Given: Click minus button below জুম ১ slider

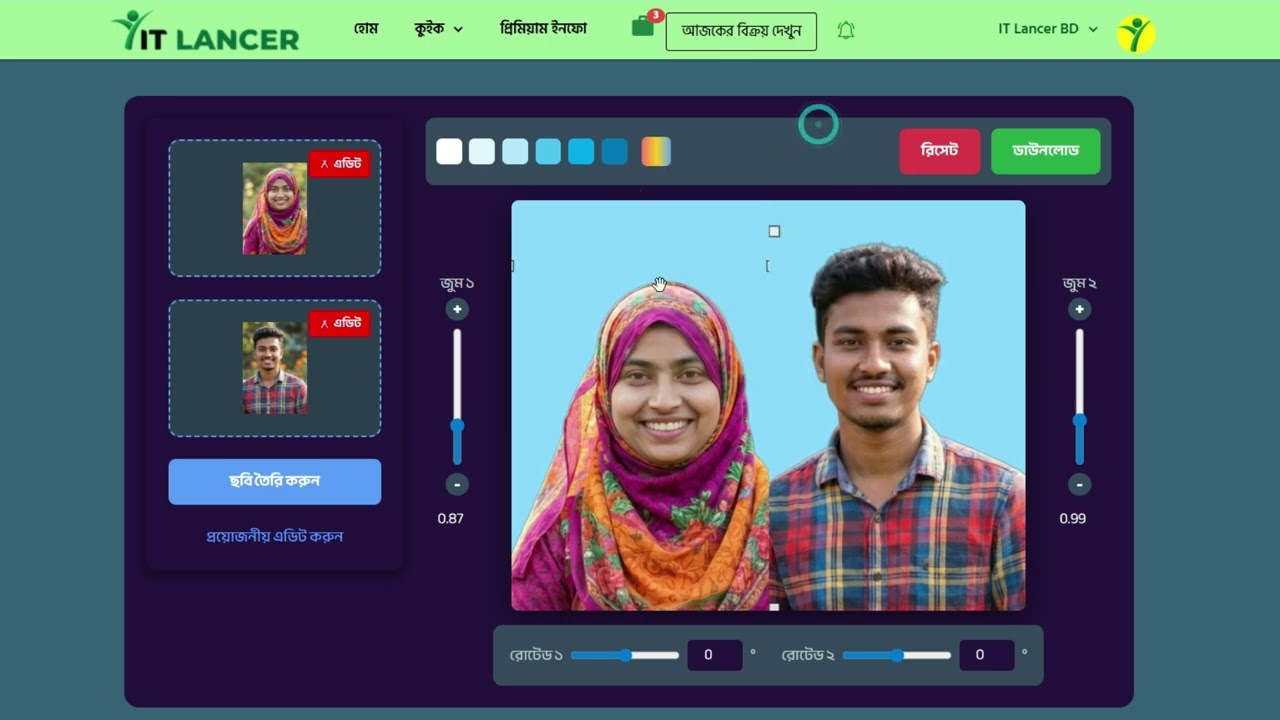Looking at the screenshot, I should tap(457, 484).
